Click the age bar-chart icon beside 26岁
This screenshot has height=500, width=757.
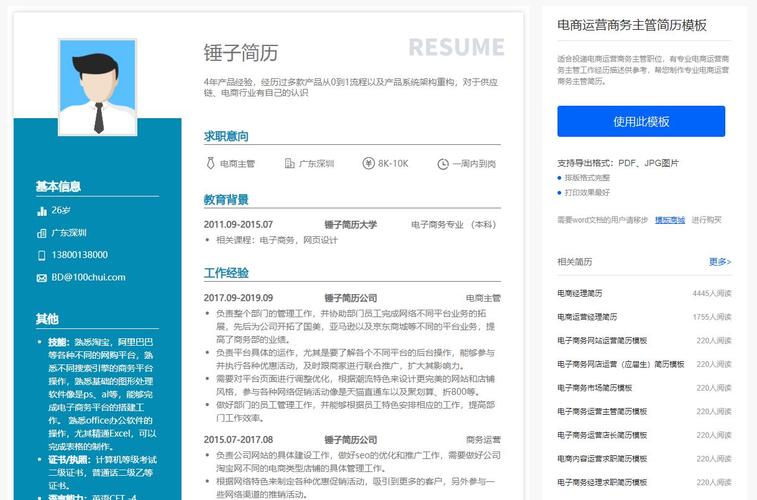tap(42, 211)
